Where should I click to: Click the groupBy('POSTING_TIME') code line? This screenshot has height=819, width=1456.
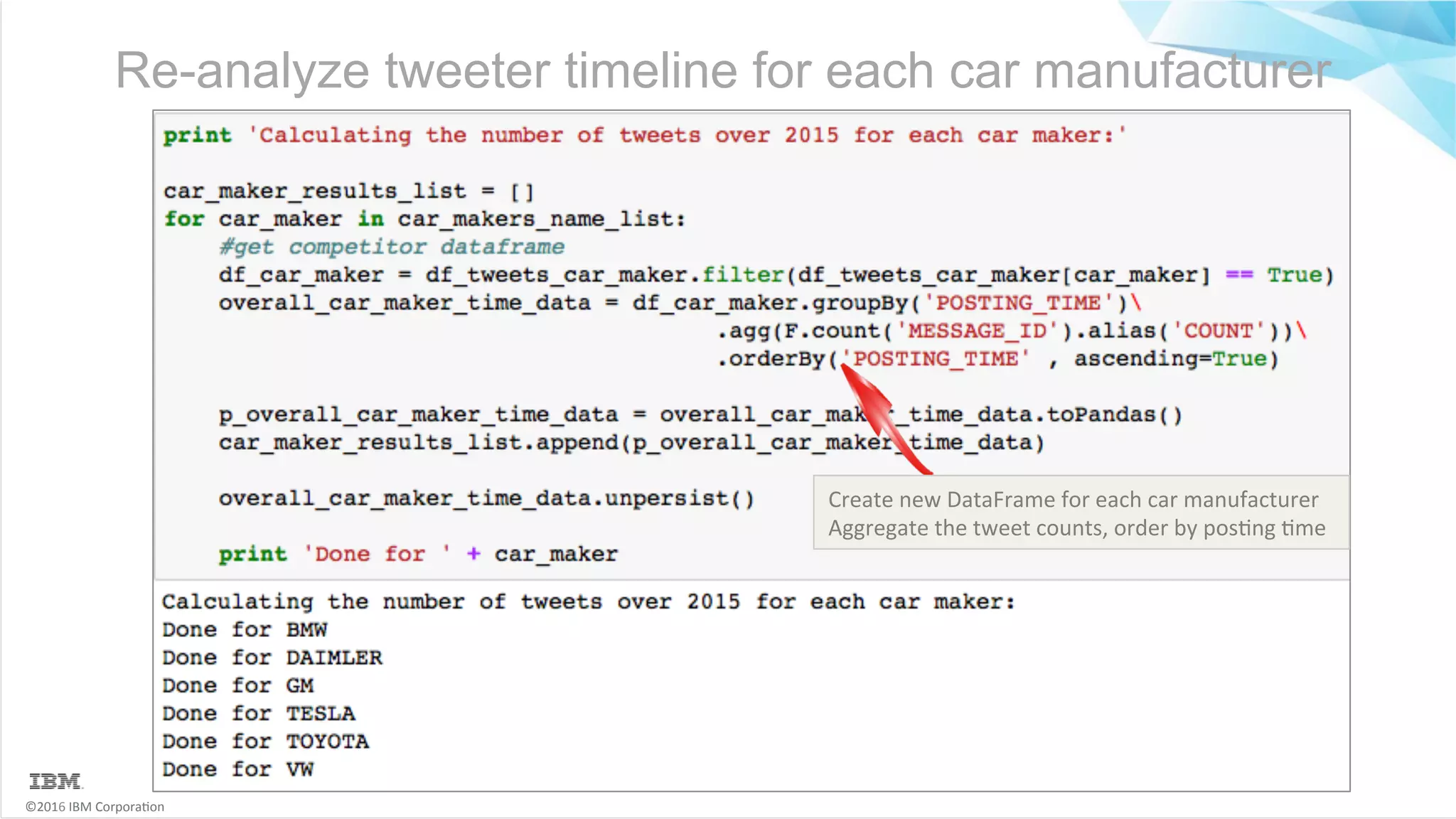[x=680, y=303]
